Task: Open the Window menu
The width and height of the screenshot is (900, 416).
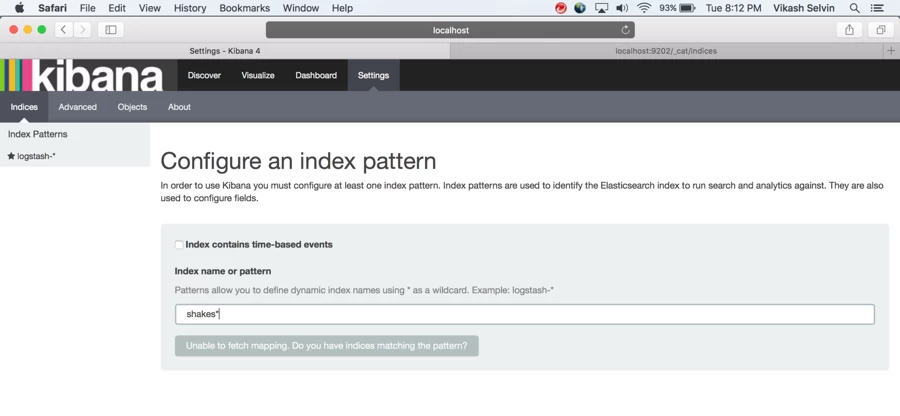Action: coord(301,8)
